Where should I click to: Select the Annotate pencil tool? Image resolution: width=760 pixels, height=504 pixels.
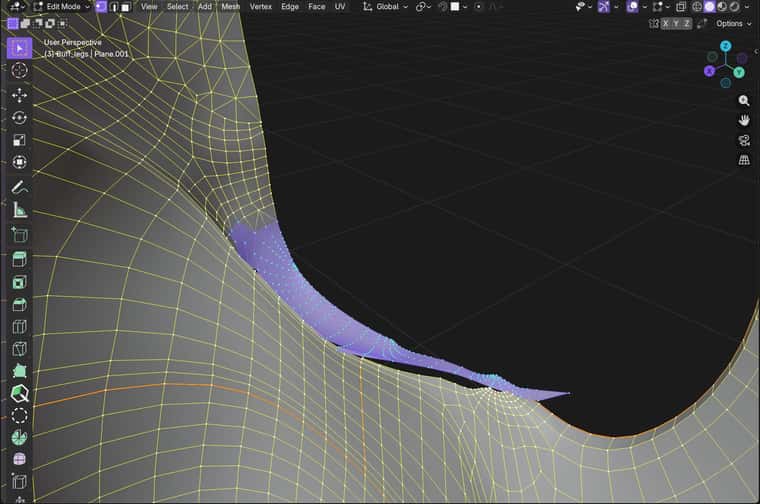coord(19,187)
